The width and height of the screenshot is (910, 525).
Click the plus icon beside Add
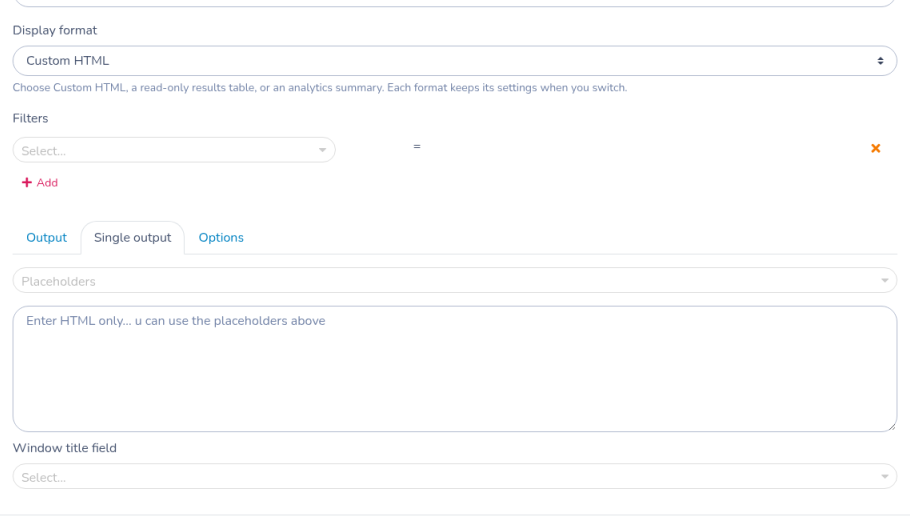pyautogui.click(x=27, y=183)
